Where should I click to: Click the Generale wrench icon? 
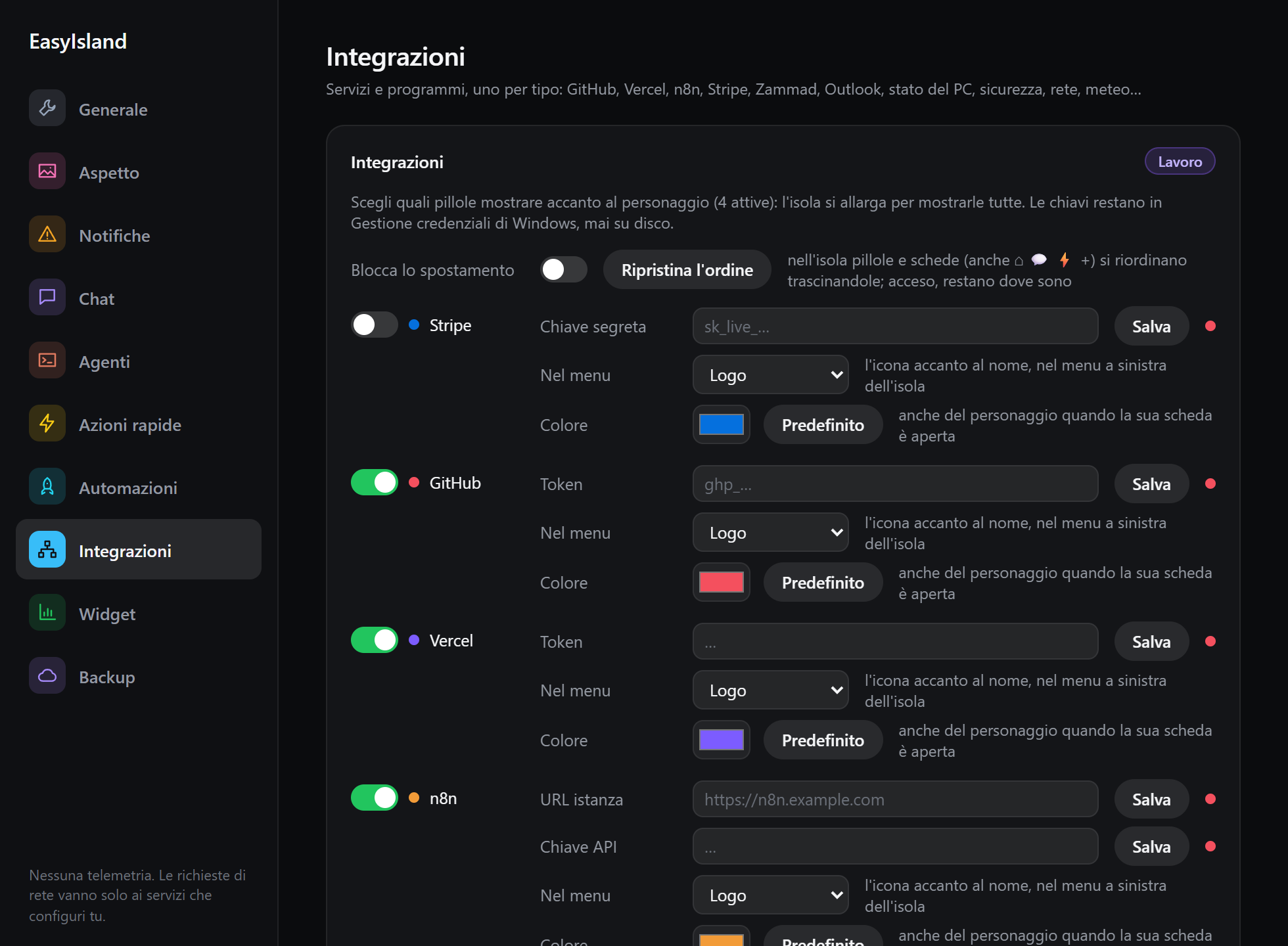47,108
